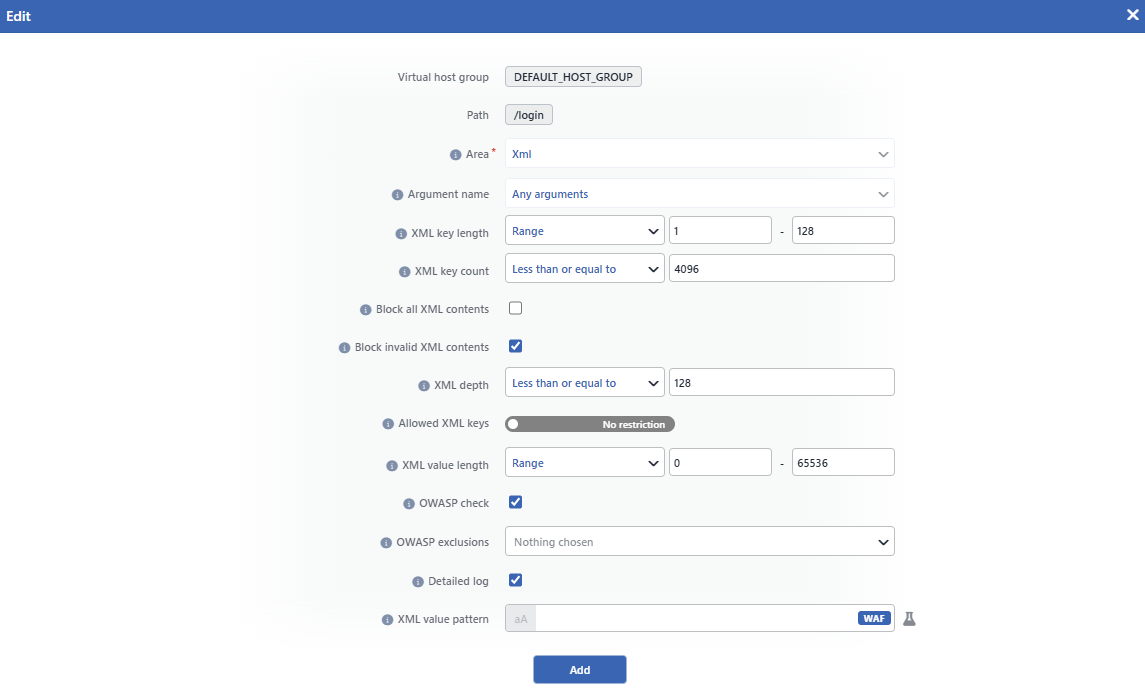Image resolution: width=1145 pixels, height=692 pixels.
Task: Click info icon beside Block invalid XML contents
Action: pyautogui.click(x=345, y=347)
